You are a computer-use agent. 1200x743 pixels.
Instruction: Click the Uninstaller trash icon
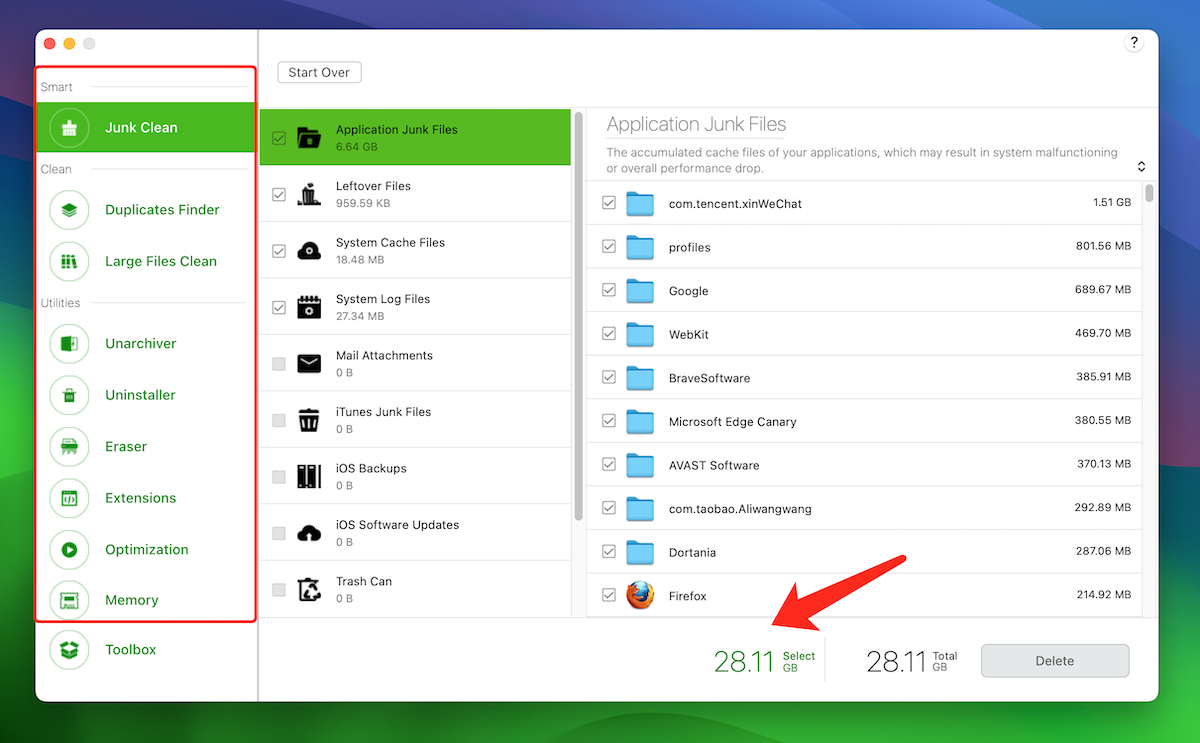pyautogui.click(x=69, y=395)
